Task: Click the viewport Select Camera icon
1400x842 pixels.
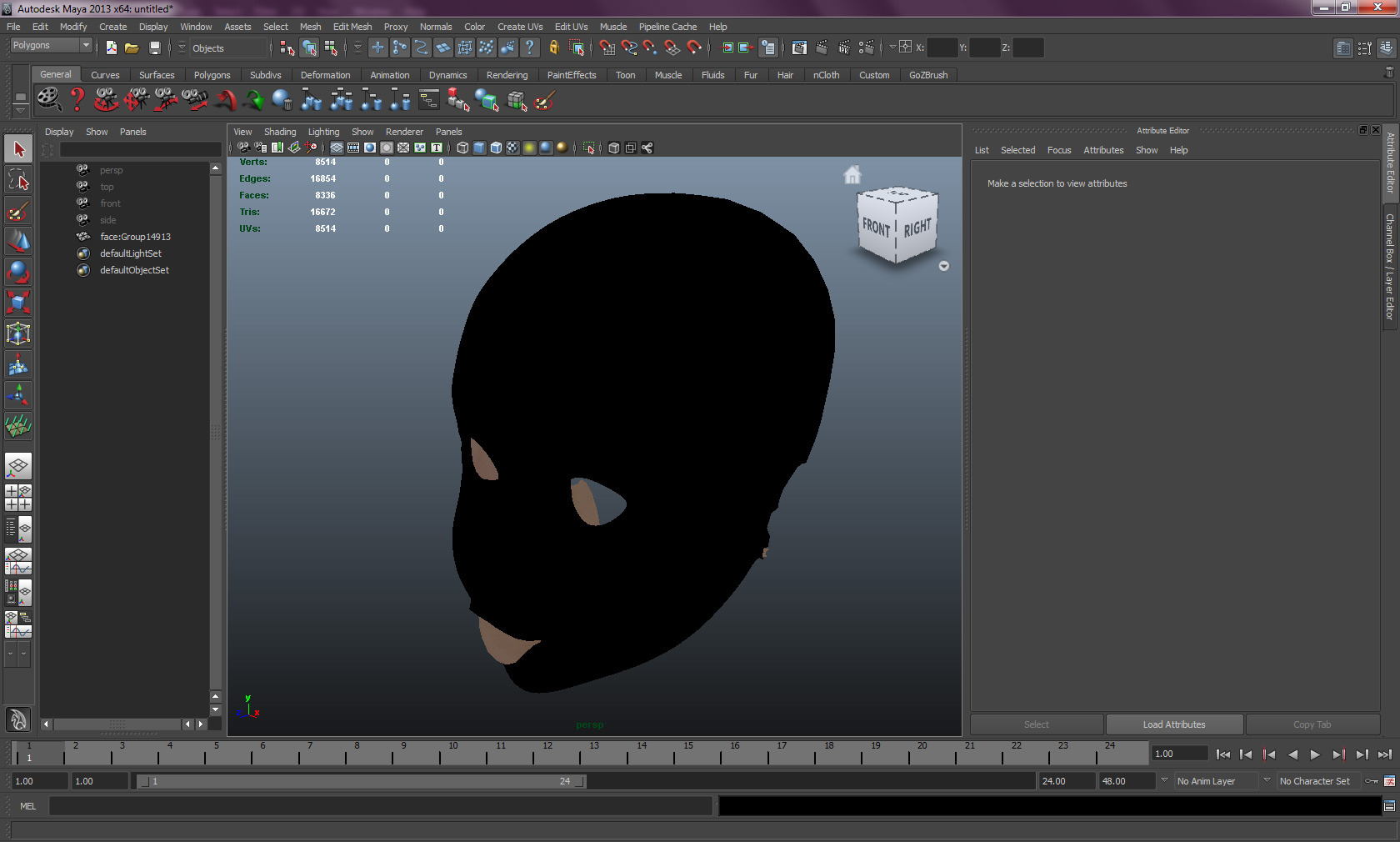Action: (243, 148)
